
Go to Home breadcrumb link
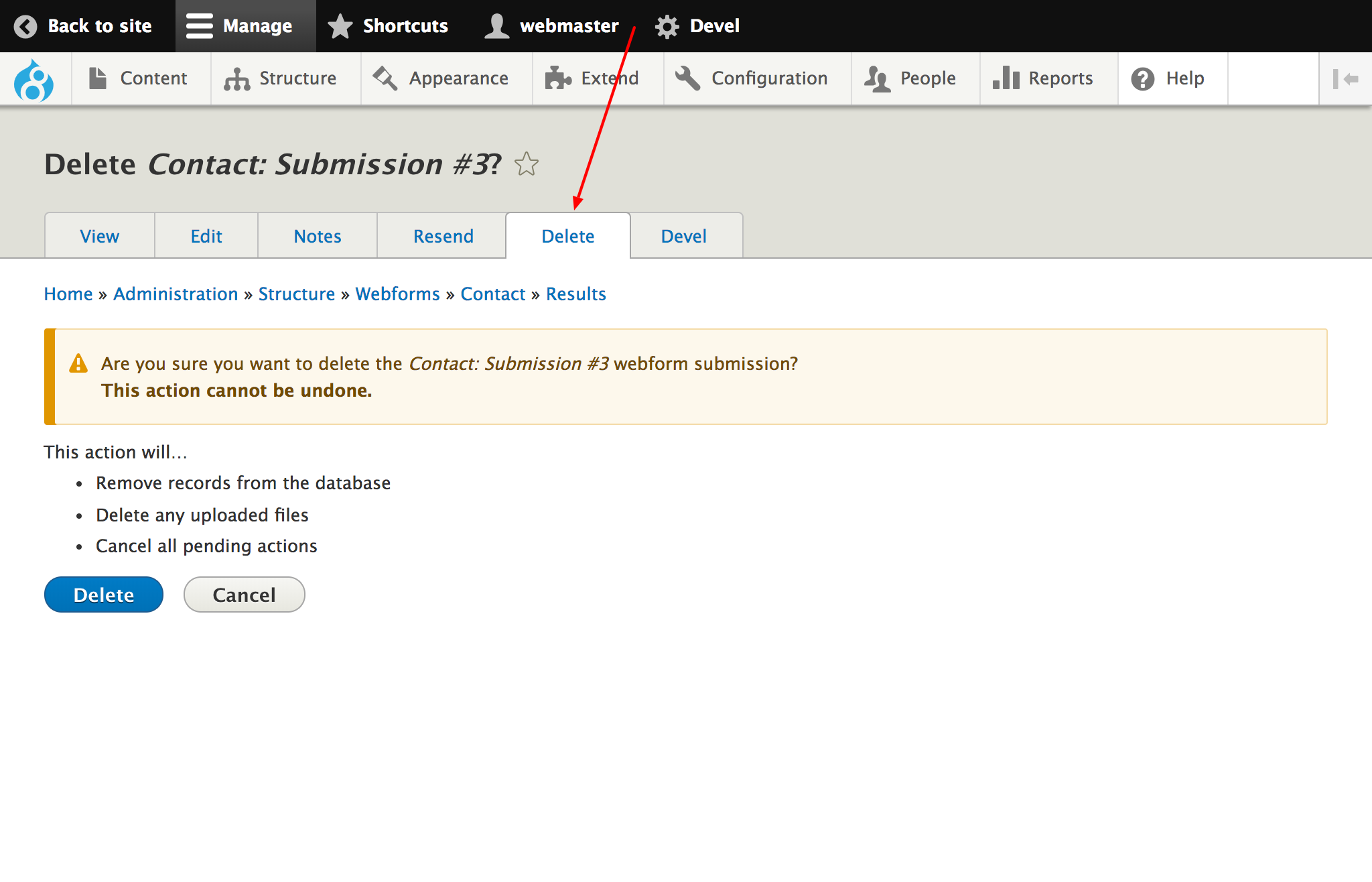(x=68, y=294)
